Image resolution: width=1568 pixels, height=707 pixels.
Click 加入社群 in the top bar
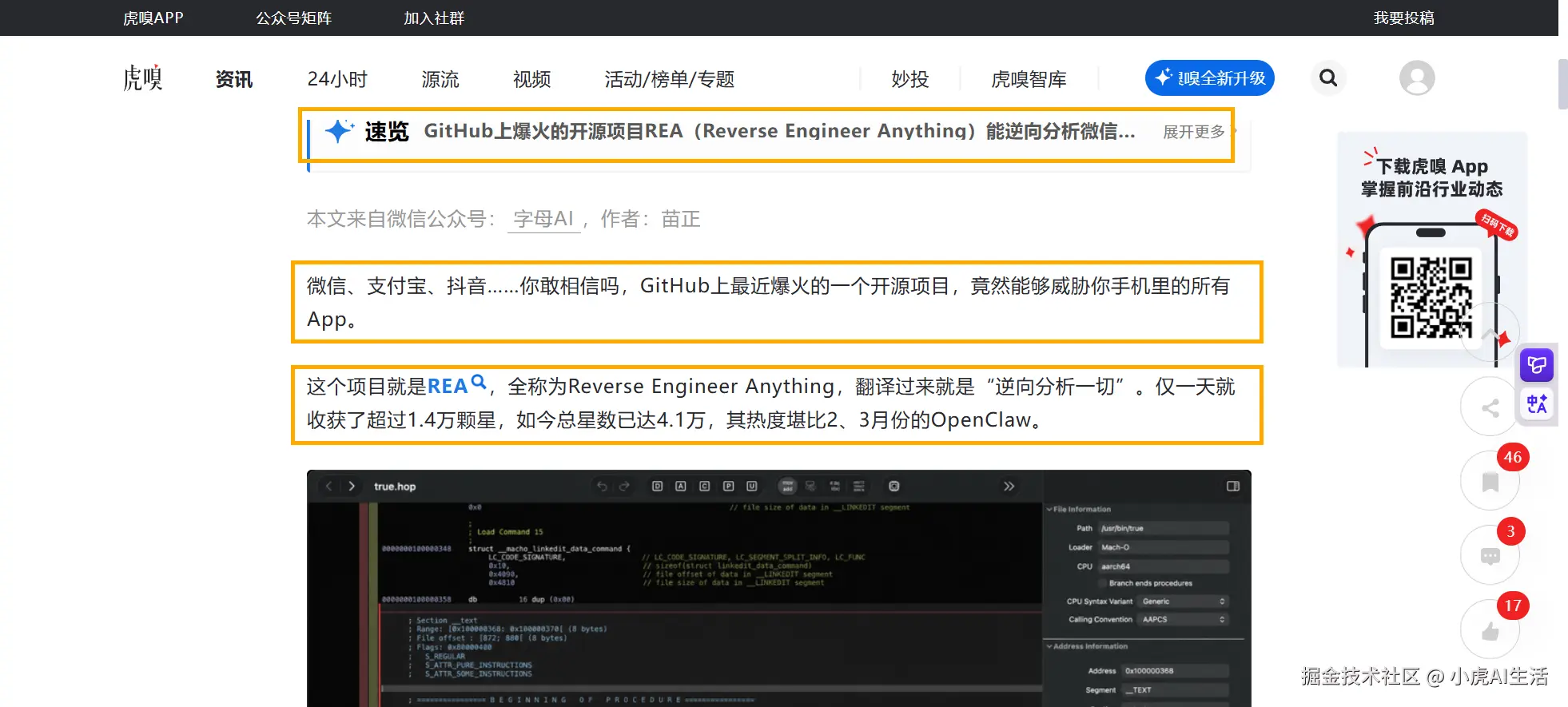434,18
